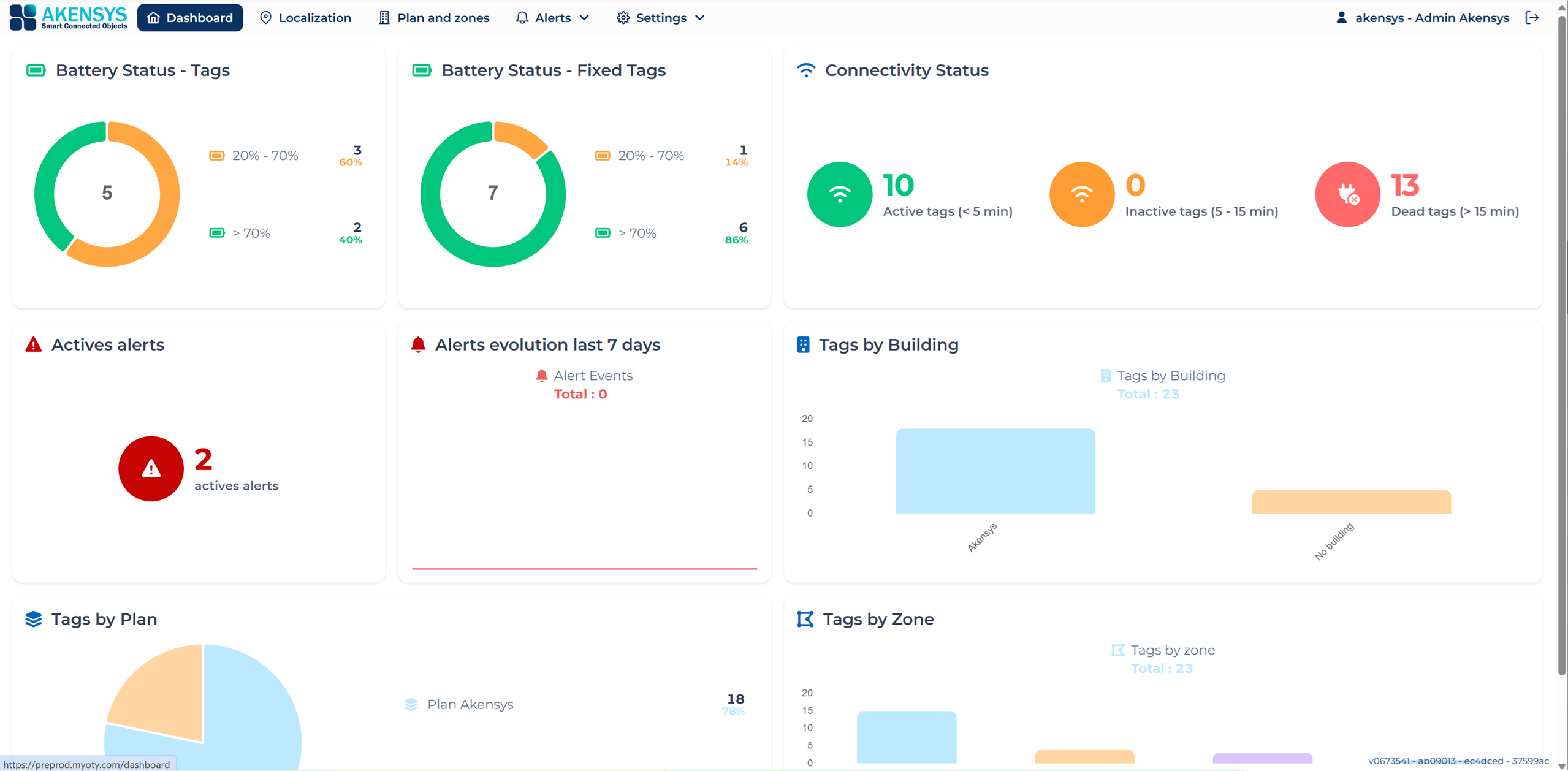Click the Tags by Plan layers icon
The height and width of the screenshot is (771, 1568).
[x=34, y=619]
